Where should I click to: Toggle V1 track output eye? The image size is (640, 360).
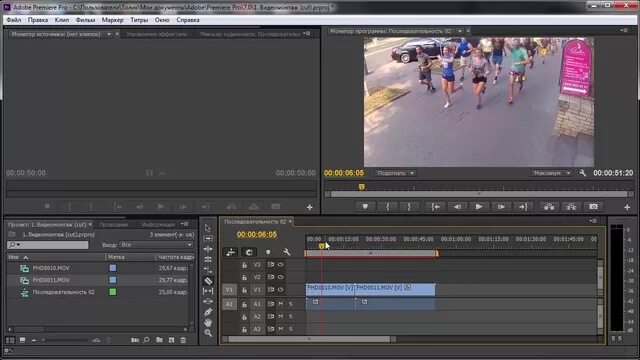(x=281, y=289)
